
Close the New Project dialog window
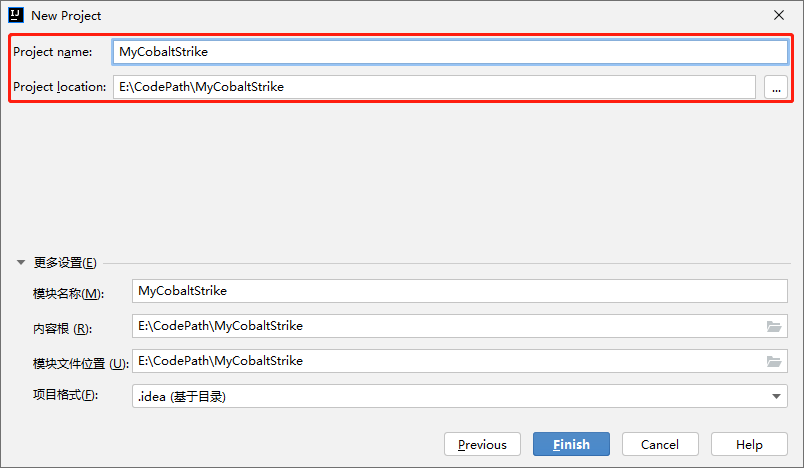pyautogui.click(x=779, y=15)
